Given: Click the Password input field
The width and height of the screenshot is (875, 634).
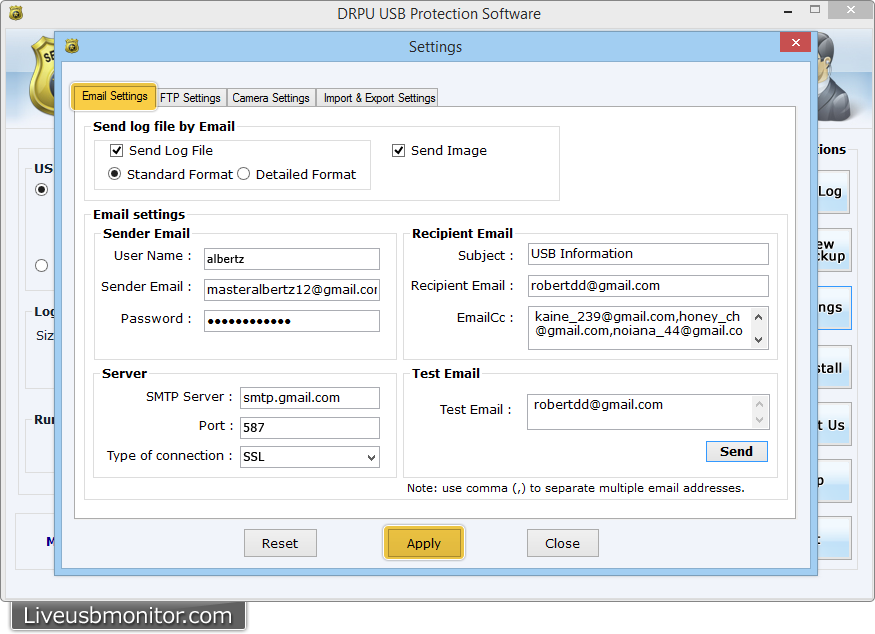Looking at the screenshot, I should [x=292, y=321].
